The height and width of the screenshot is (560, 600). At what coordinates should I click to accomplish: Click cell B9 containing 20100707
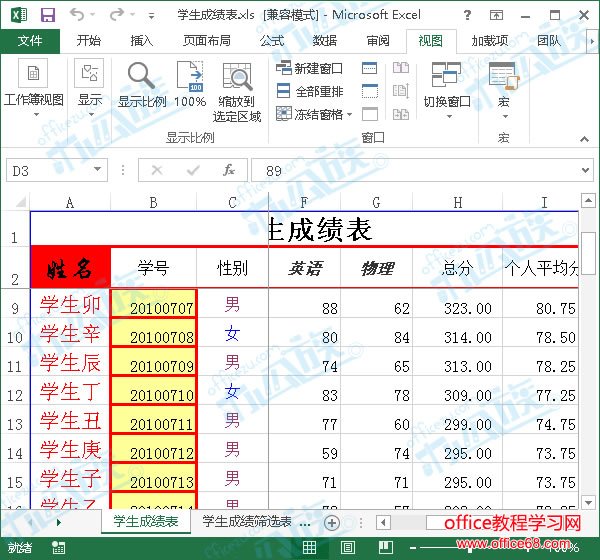pyautogui.click(x=154, y=306)
